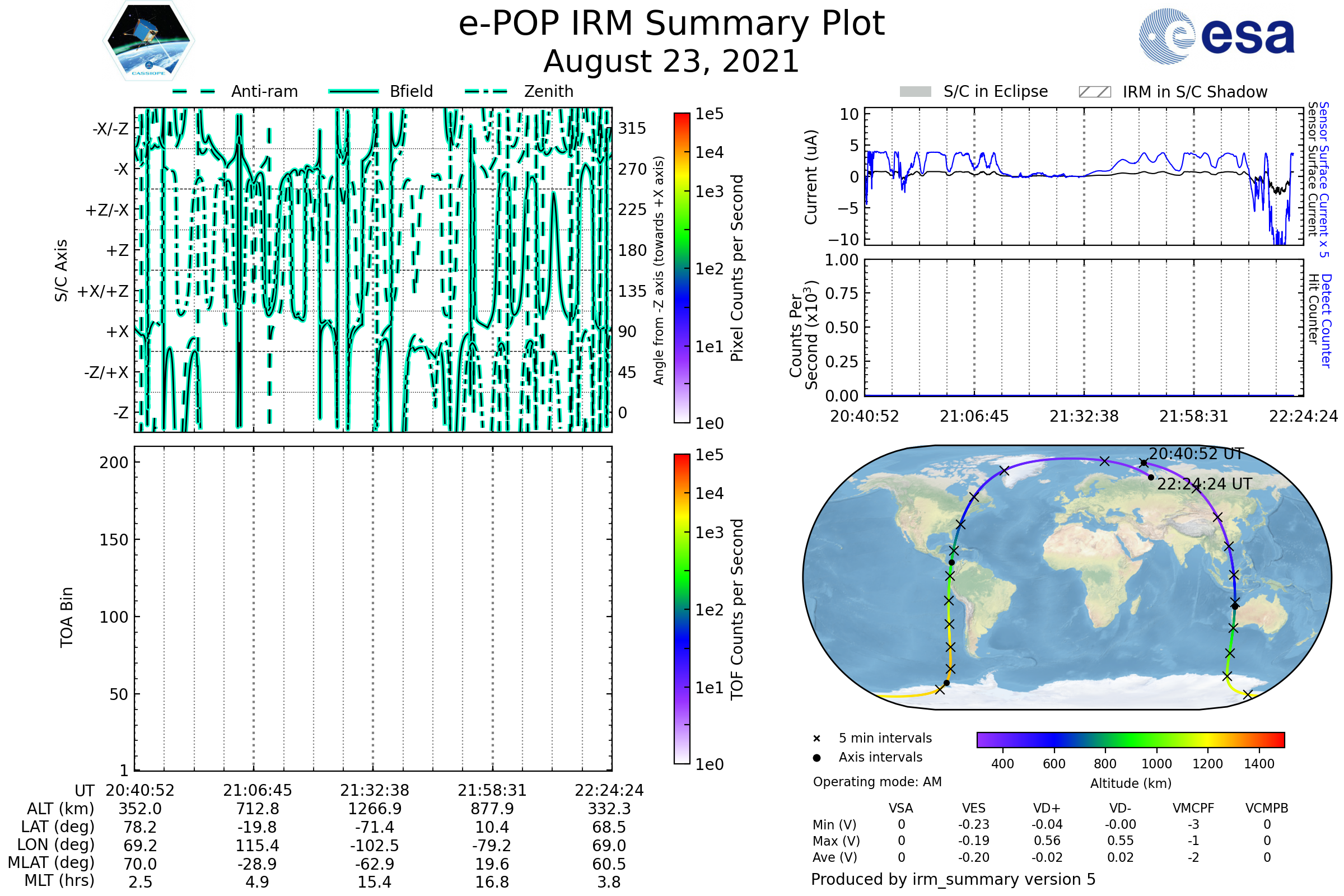The height and width of the screenshot is (896, 1344).
Task: Click the MLAT (deg) row label
Action: click(x=51, y=862)
